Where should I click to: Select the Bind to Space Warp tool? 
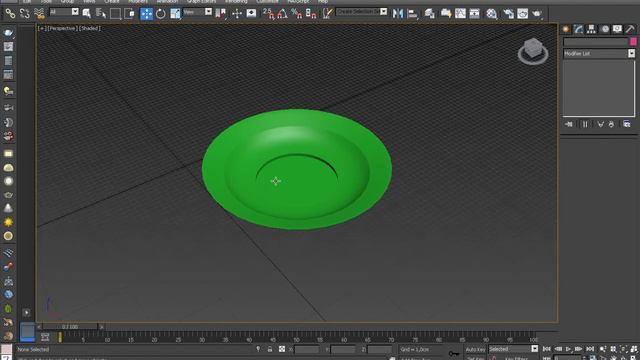(x=39, y=14)
